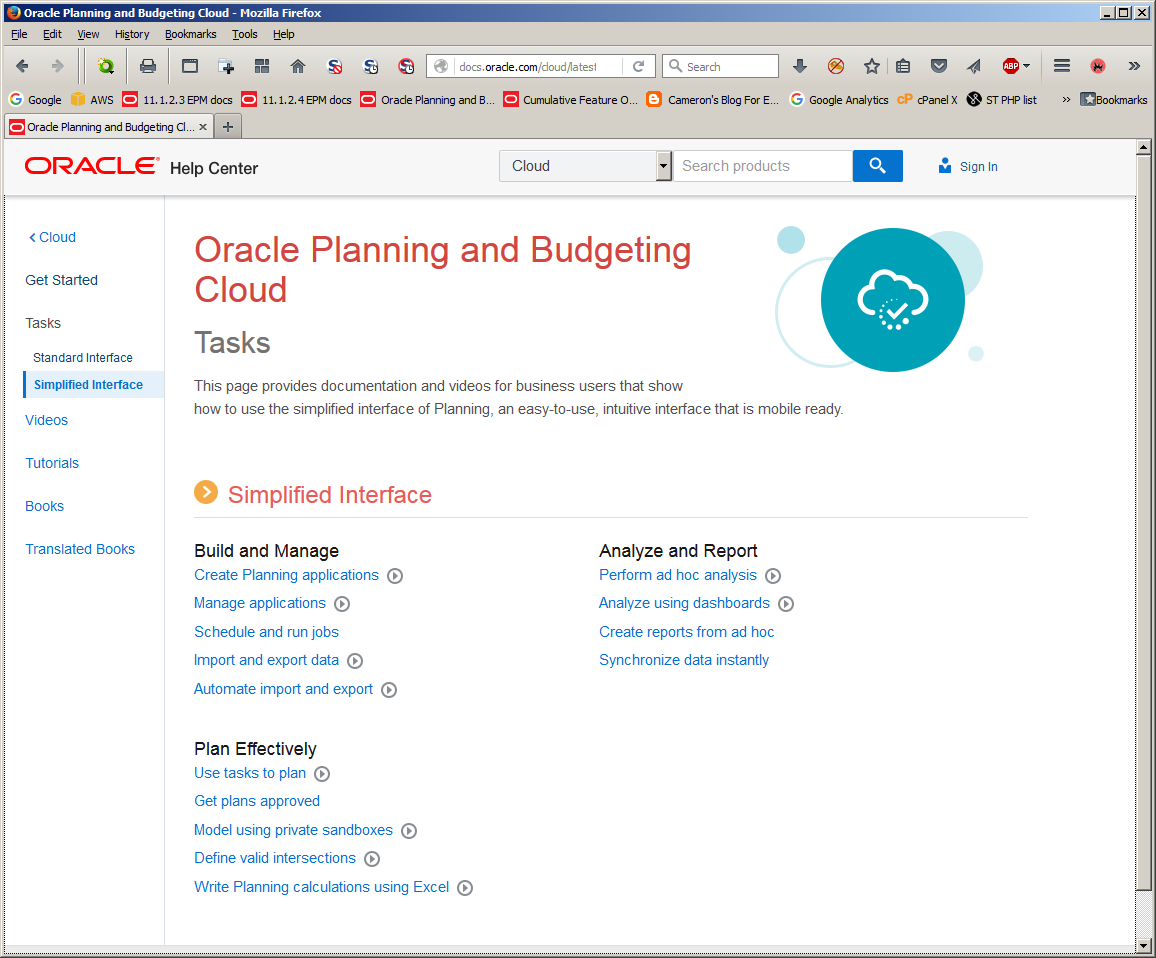Open Cameron's Blog bookmark
Screen dimensions: 1156x958
click(713, 100)
